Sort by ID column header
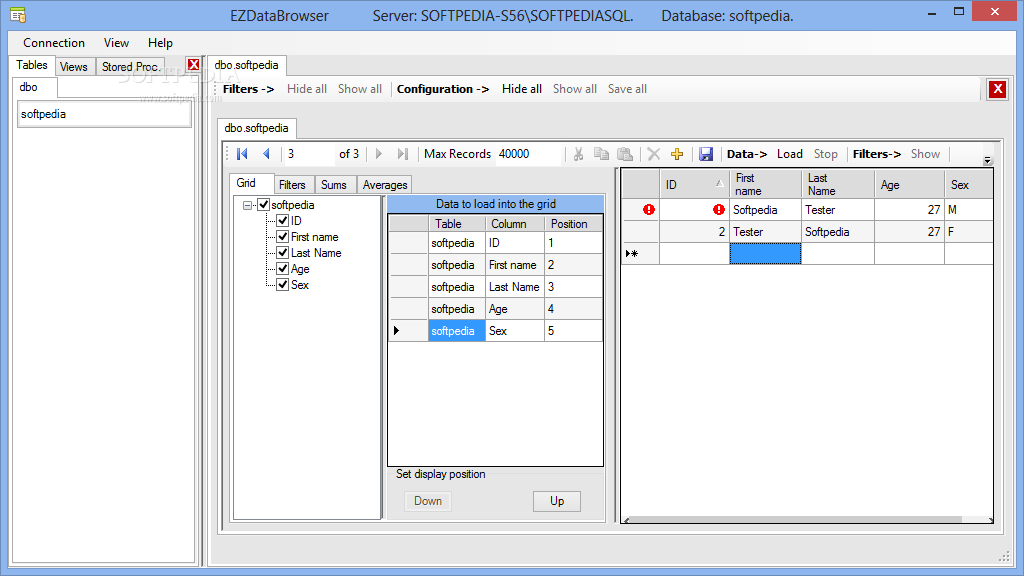The image size is (1024, 576). (x=694, y=185)
